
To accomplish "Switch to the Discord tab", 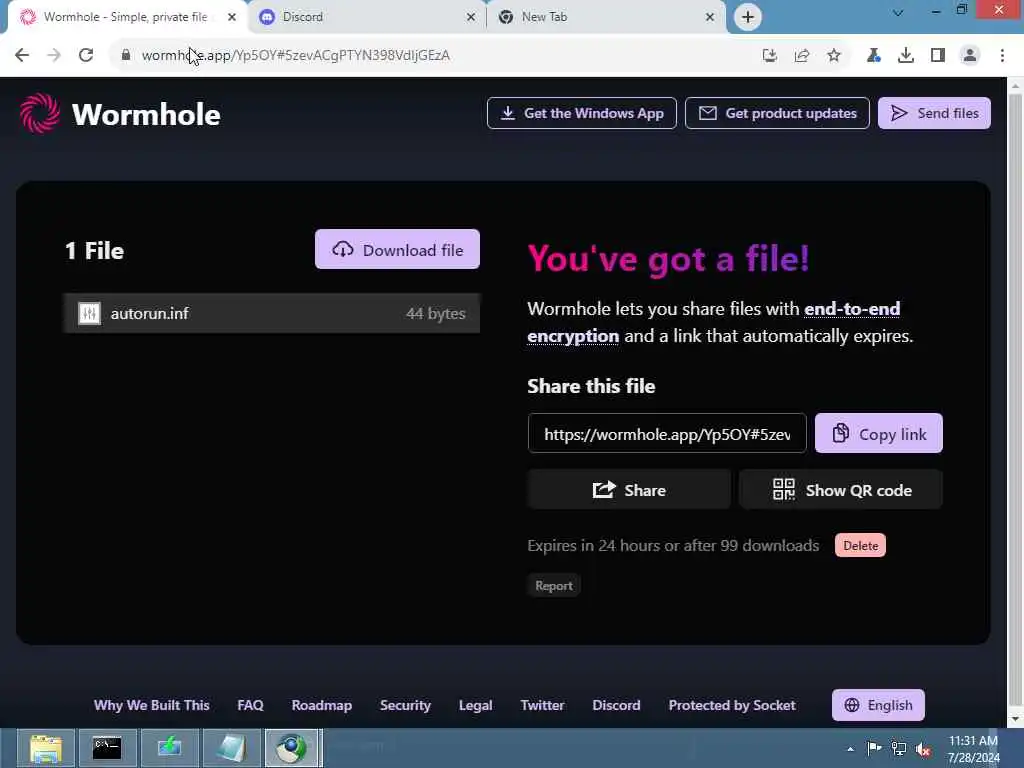I will [x=367, y=17].
